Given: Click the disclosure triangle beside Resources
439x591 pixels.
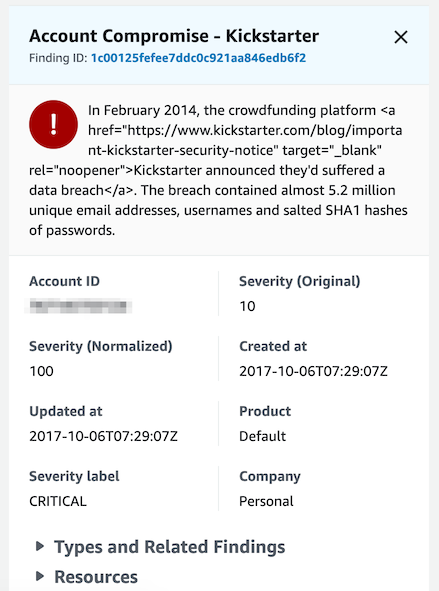Looking at the screenshot, I should tap(40, 576).
